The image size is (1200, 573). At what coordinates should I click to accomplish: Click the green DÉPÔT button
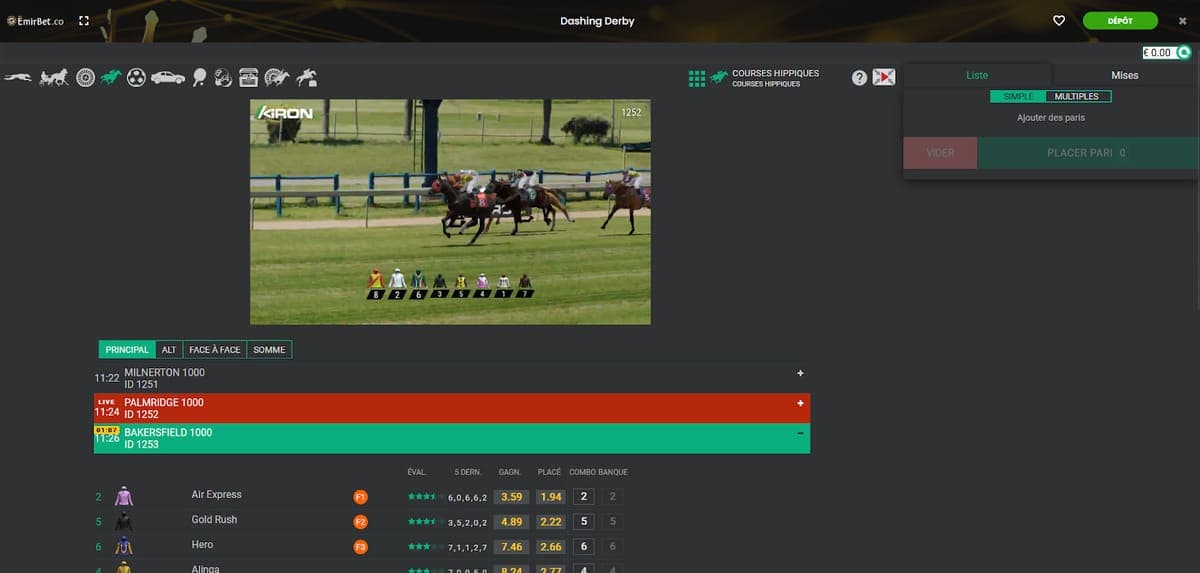1120,20
